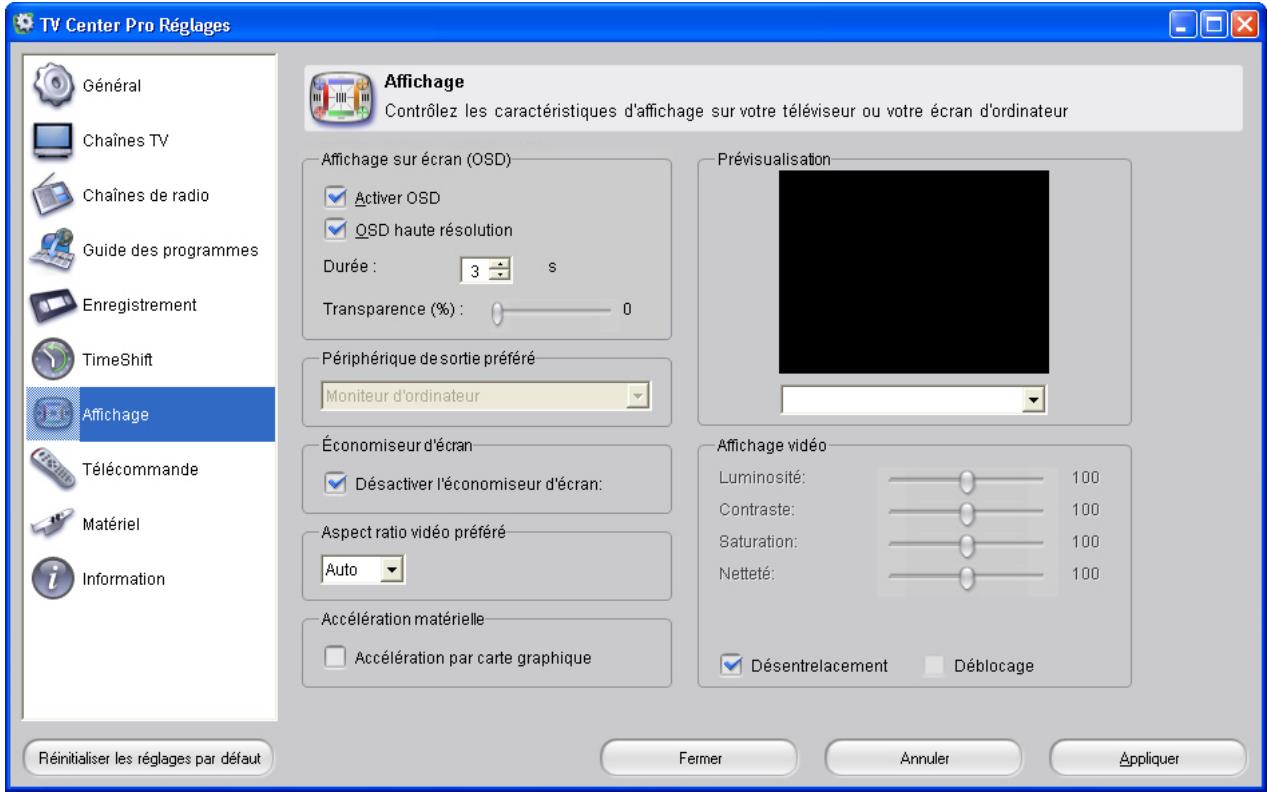Screen dimensions: 1268x792
Task: Toggle the Désentrelacement checkbox
Action: pos(732,665)
